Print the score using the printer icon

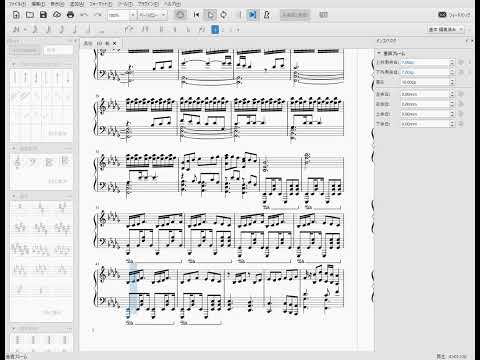pyautogui.click(x=70, y=15)
